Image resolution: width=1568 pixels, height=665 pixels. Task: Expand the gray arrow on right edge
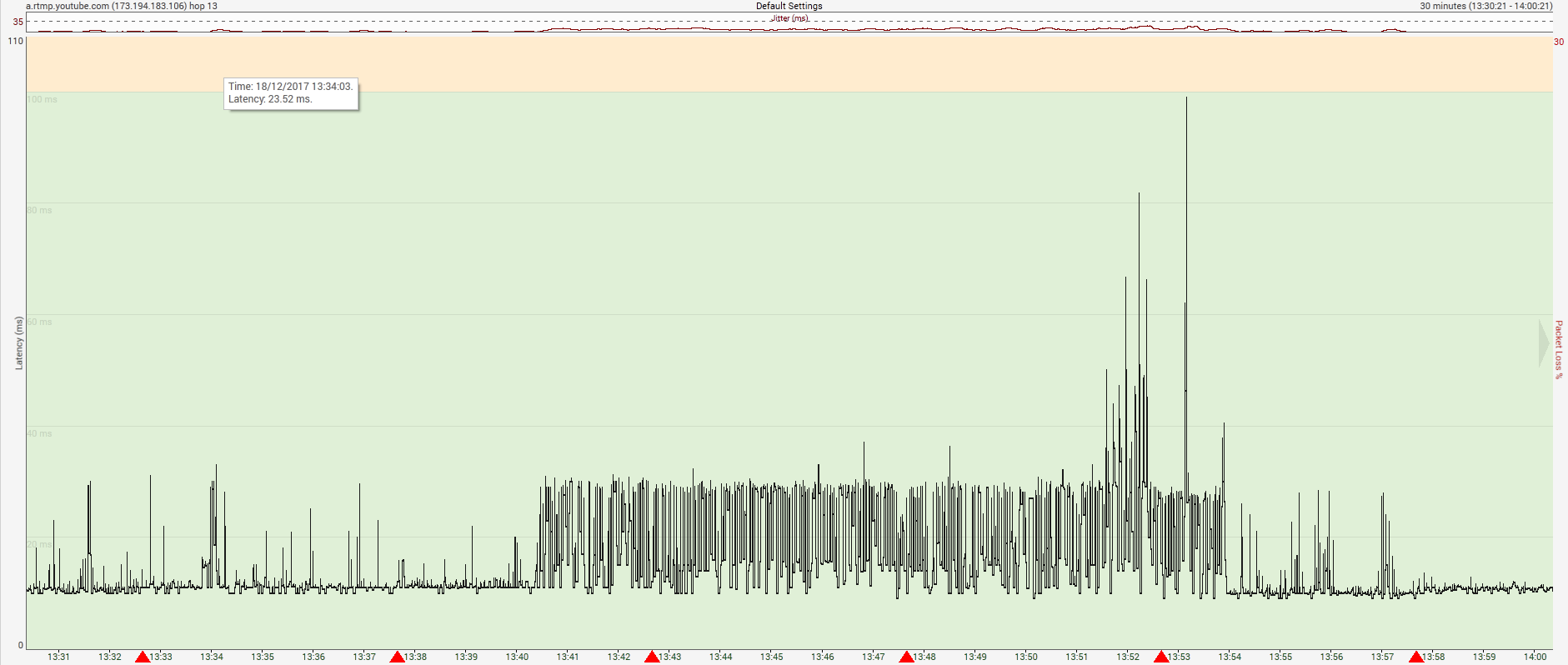1544,343
